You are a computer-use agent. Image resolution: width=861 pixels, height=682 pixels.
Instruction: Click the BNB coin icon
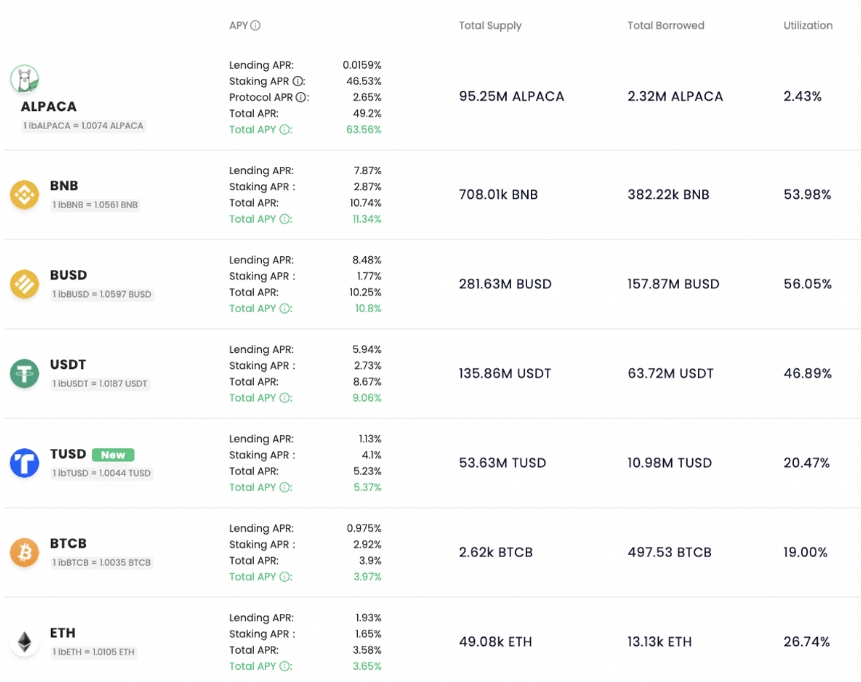click(x=24, y=194)
